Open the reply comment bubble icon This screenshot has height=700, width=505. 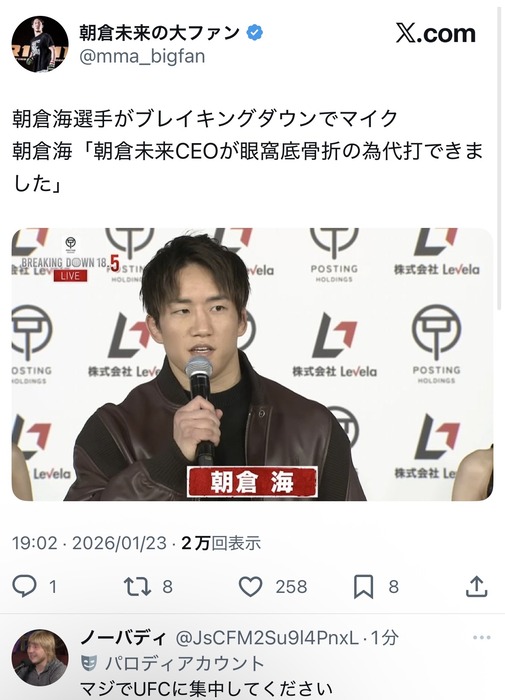point(24,586)
